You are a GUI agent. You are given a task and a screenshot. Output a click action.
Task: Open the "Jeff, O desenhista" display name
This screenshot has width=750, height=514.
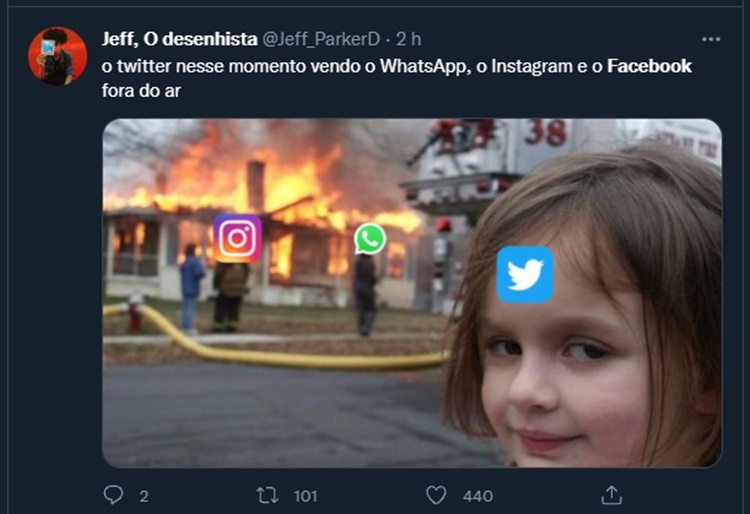(x=178, y=38)
